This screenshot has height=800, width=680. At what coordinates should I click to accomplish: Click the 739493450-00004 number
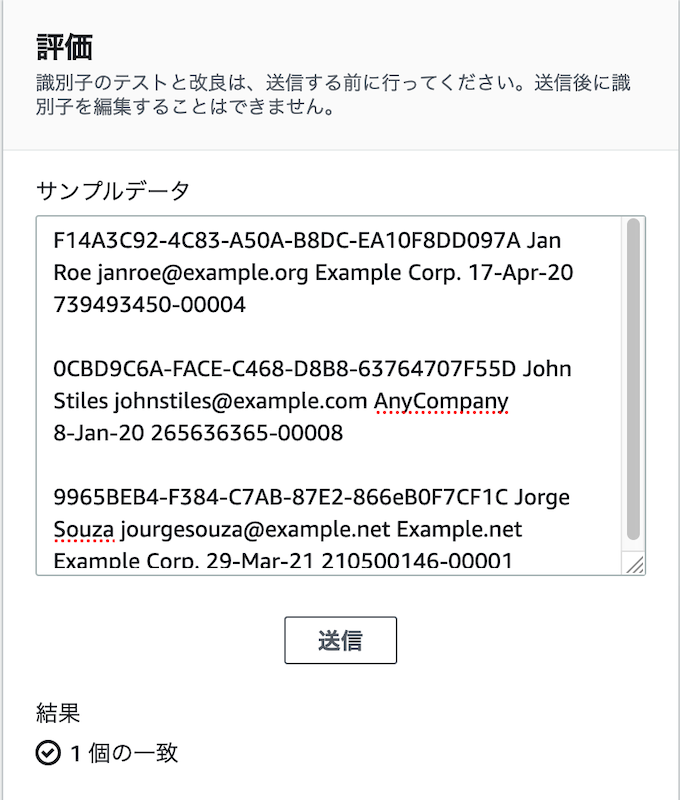(149, 306)
